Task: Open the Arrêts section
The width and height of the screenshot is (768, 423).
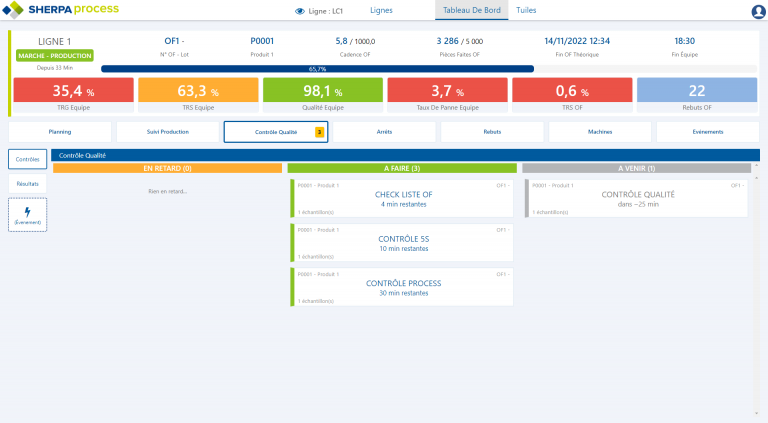Action: pyautogui.click(x=384, y=132)
